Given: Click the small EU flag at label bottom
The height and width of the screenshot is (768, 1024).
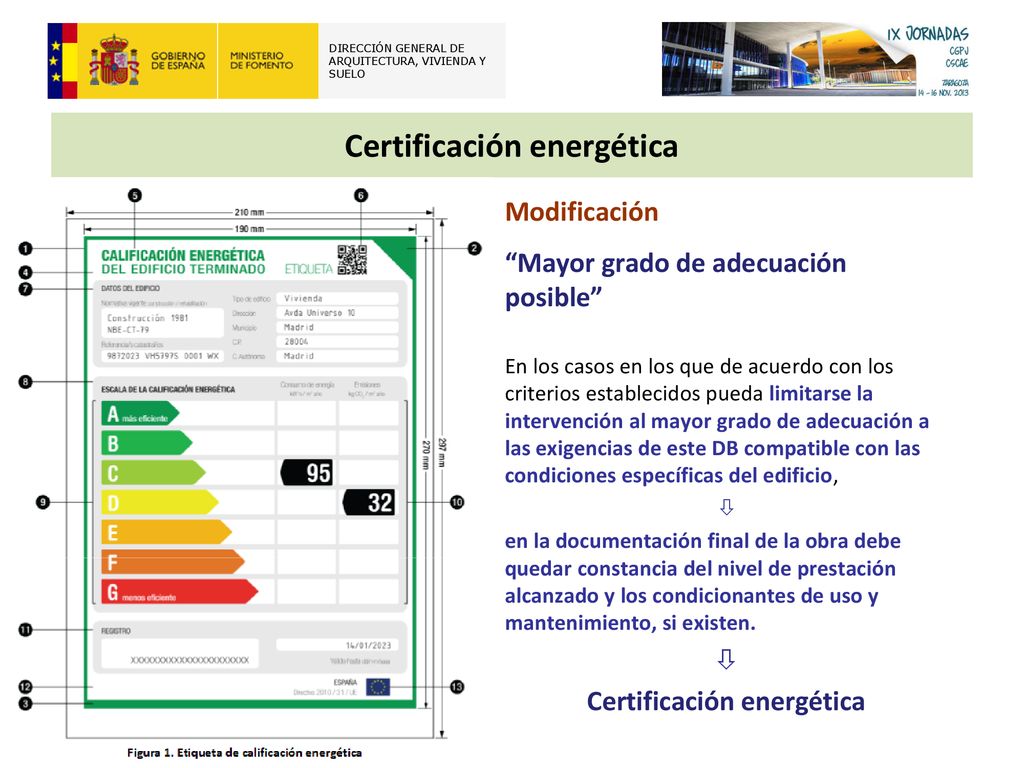Looking at the screenshot, I should click(377, 687).
